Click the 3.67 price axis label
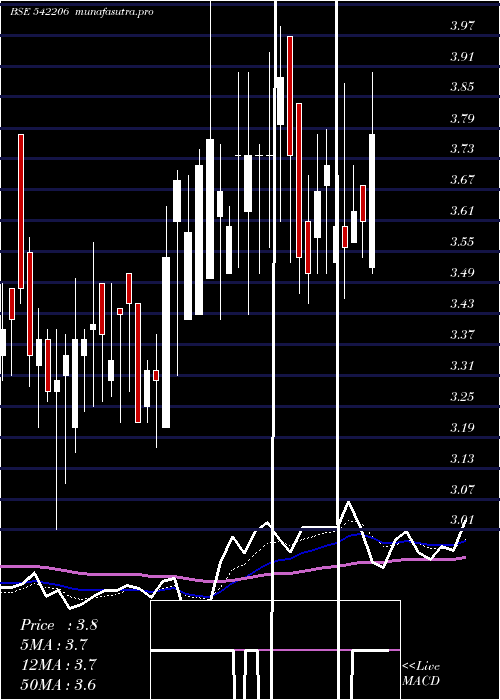This screenshot has height=700, width=500. [x=462, y=180]
